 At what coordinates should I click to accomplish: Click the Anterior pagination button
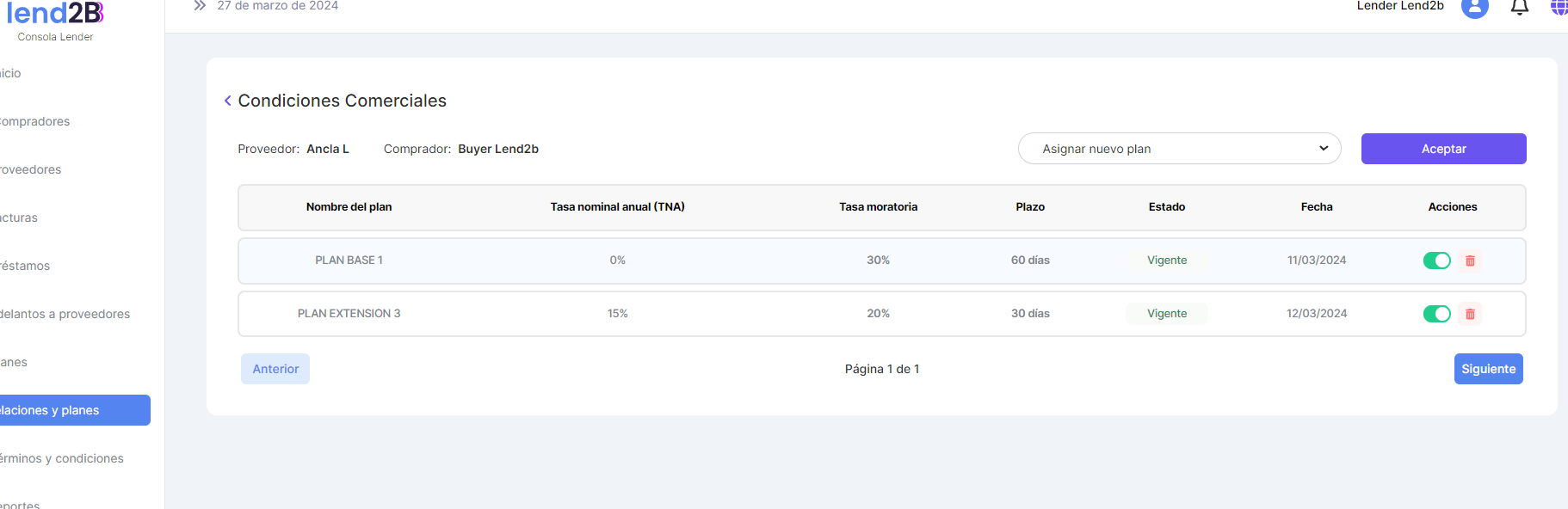click(275, 369)
